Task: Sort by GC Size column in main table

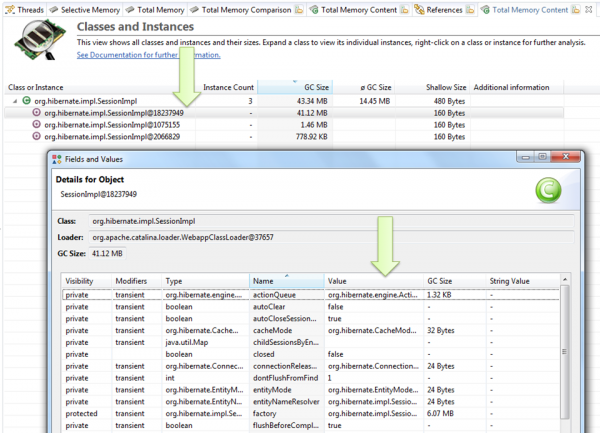Action: pos(295,87)
